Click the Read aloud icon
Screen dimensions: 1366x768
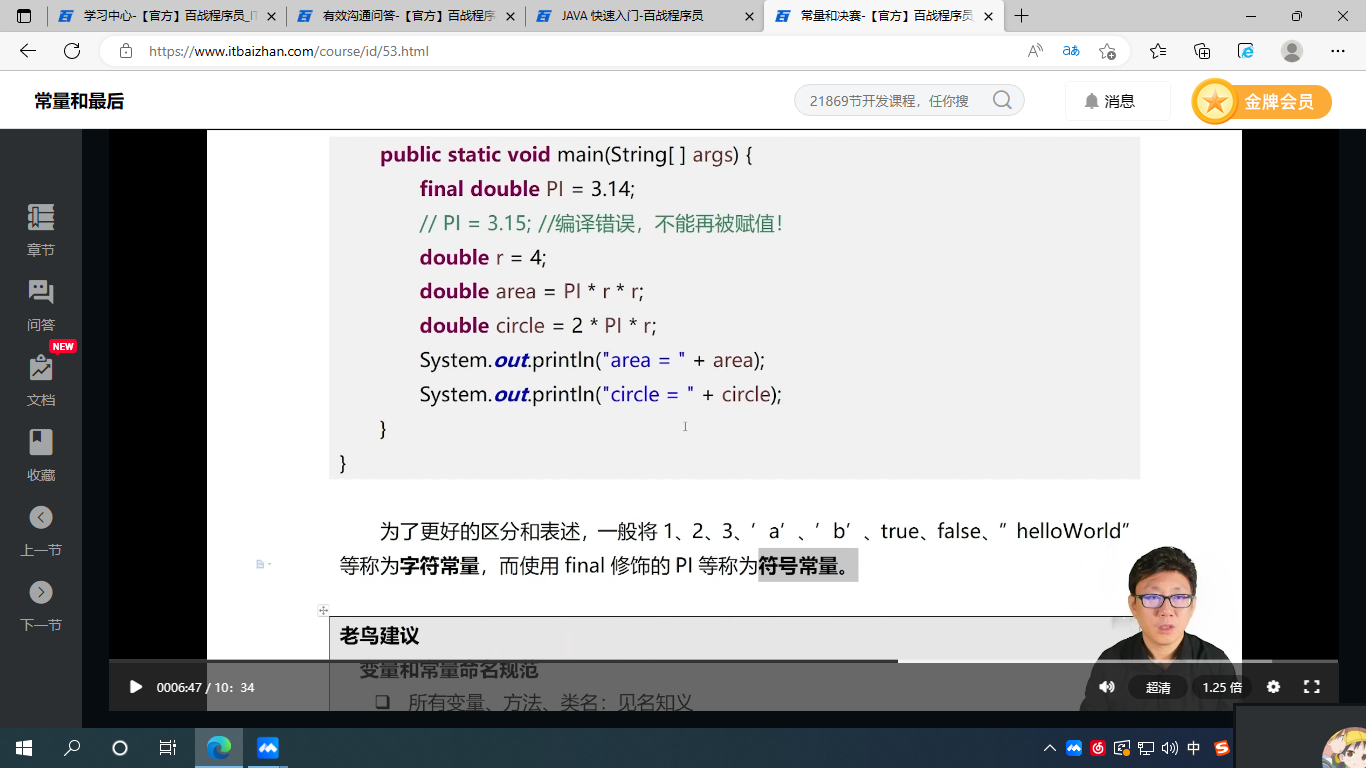coord(1035,51)
